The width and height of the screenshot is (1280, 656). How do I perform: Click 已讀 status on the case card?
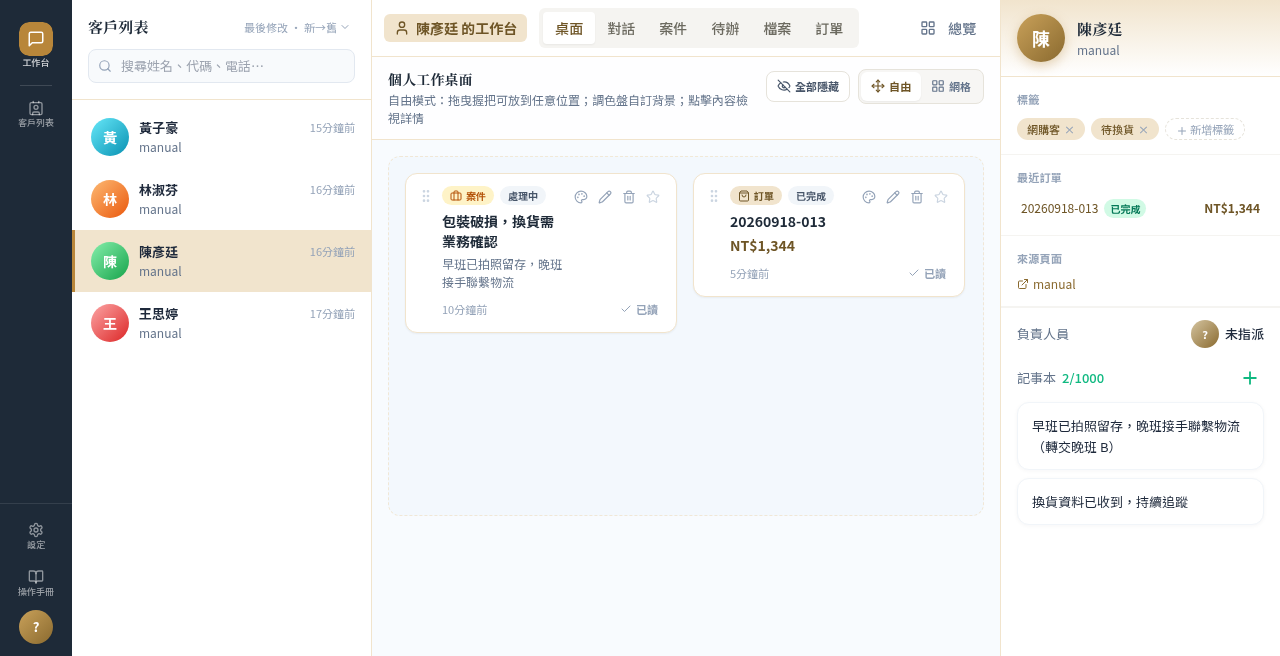point(639,310)
